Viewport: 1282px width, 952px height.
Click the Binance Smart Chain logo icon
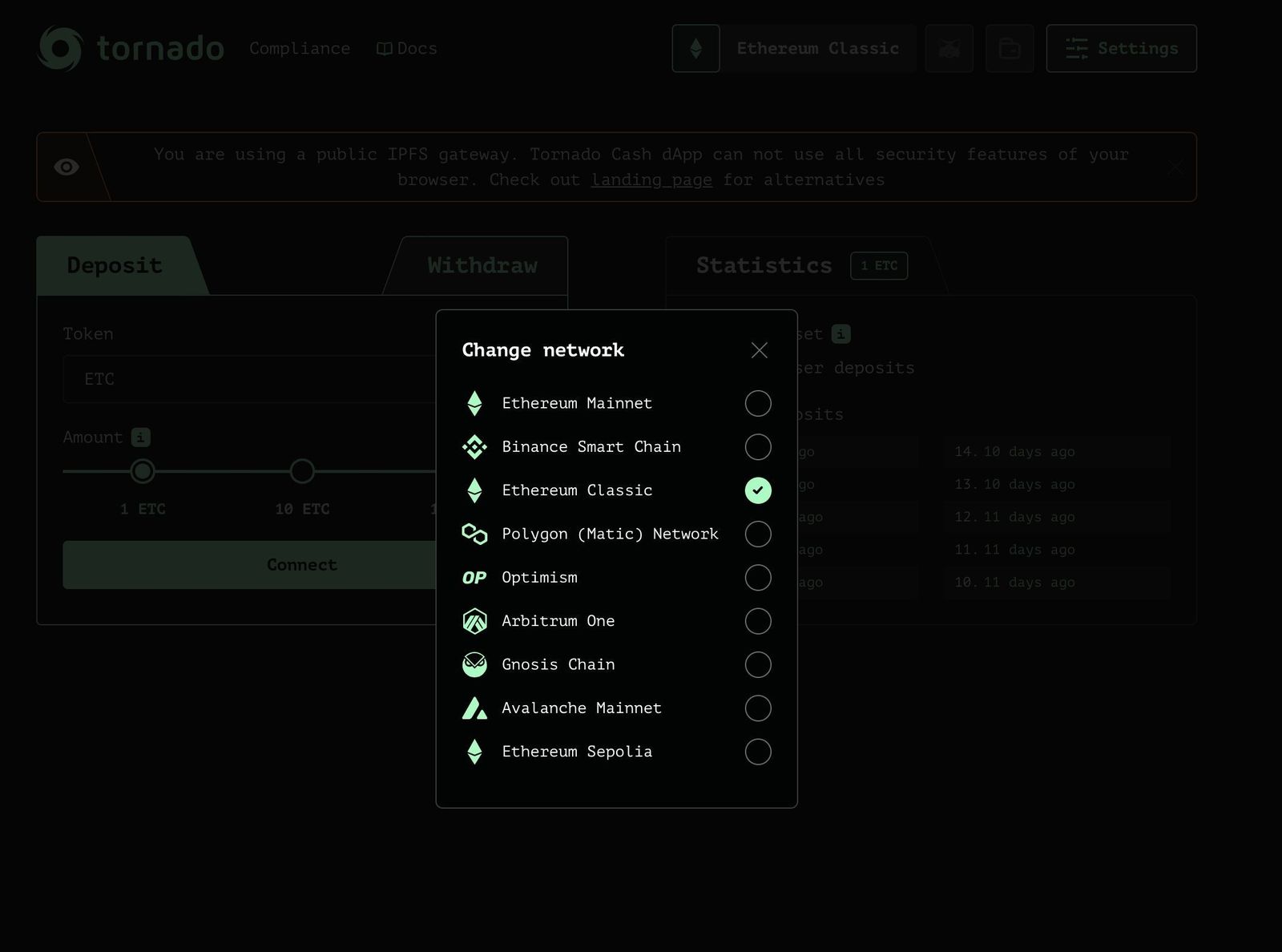474,447
